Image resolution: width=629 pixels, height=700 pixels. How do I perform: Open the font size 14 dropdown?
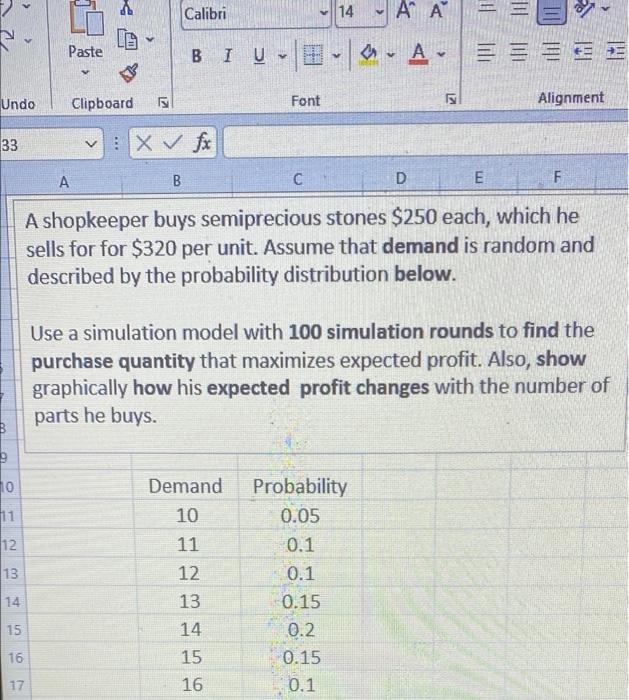(379, 12)
